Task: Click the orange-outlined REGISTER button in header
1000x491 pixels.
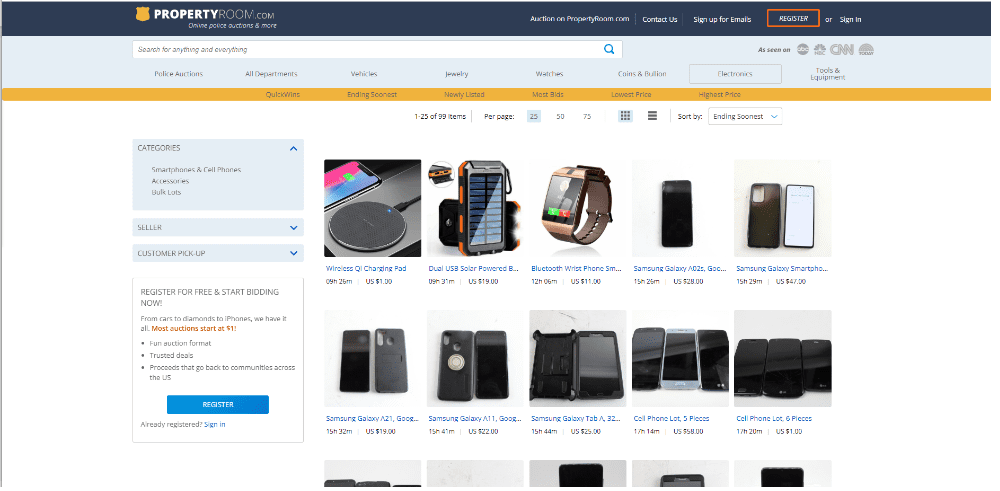Action: pos(793,18)
